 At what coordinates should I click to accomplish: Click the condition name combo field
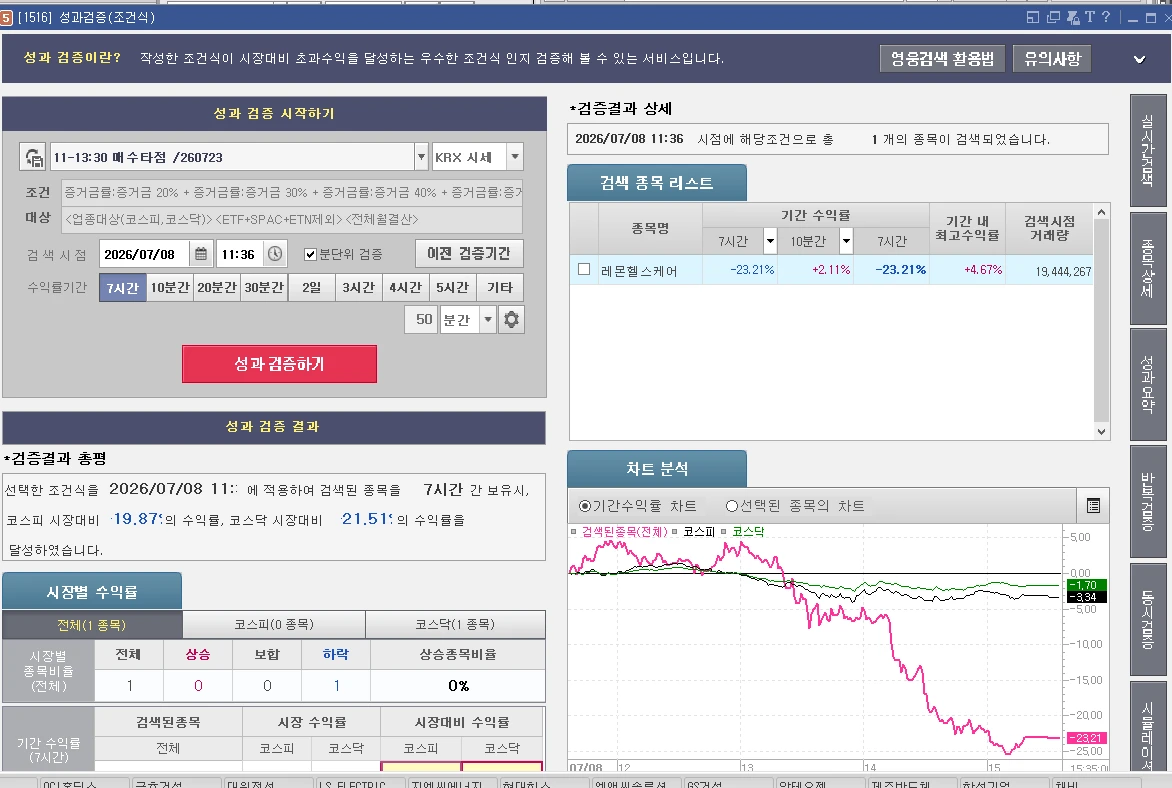pyautogui.click(x=232, y=157)
